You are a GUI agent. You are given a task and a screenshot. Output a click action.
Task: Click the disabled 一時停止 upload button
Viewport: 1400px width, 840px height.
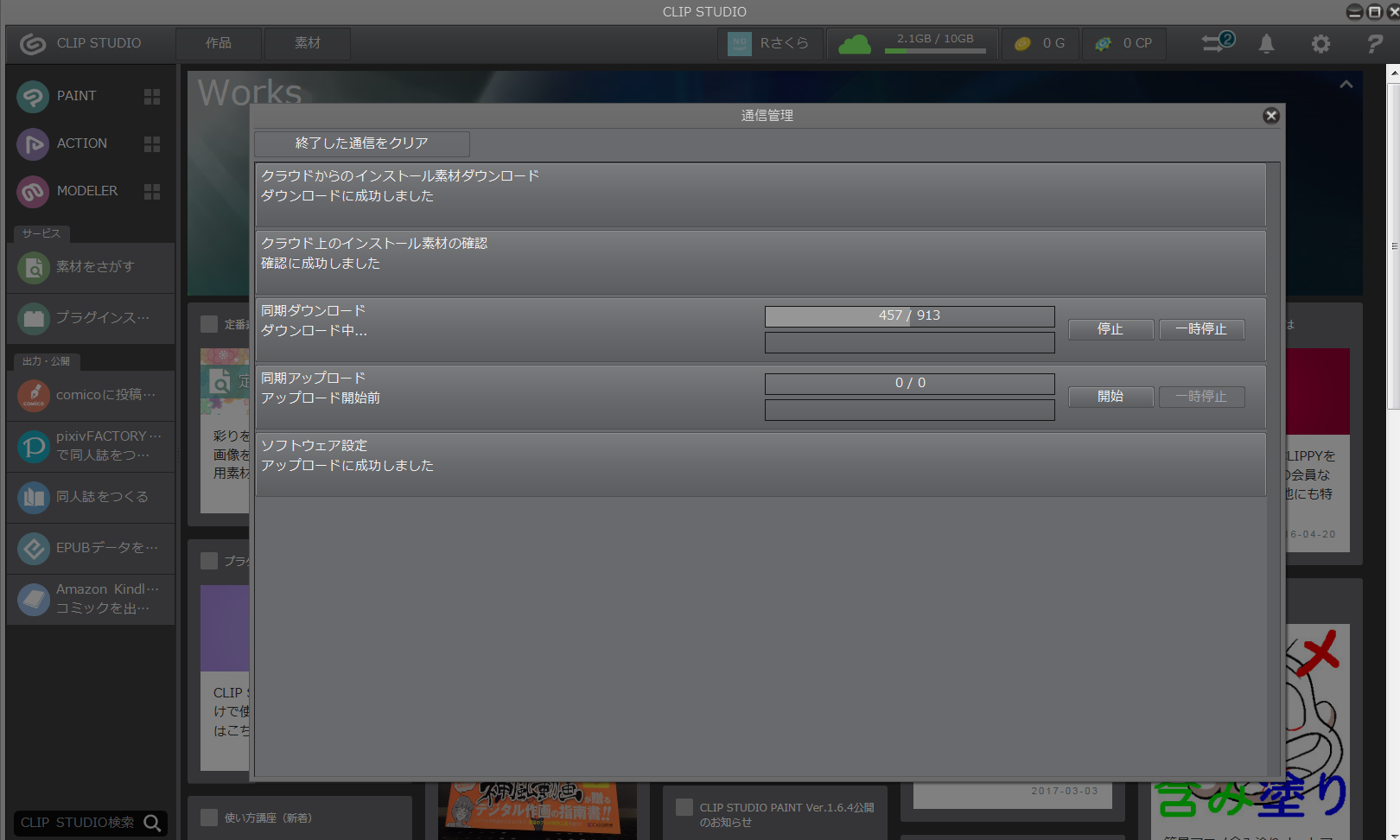tap(1201, 397)
